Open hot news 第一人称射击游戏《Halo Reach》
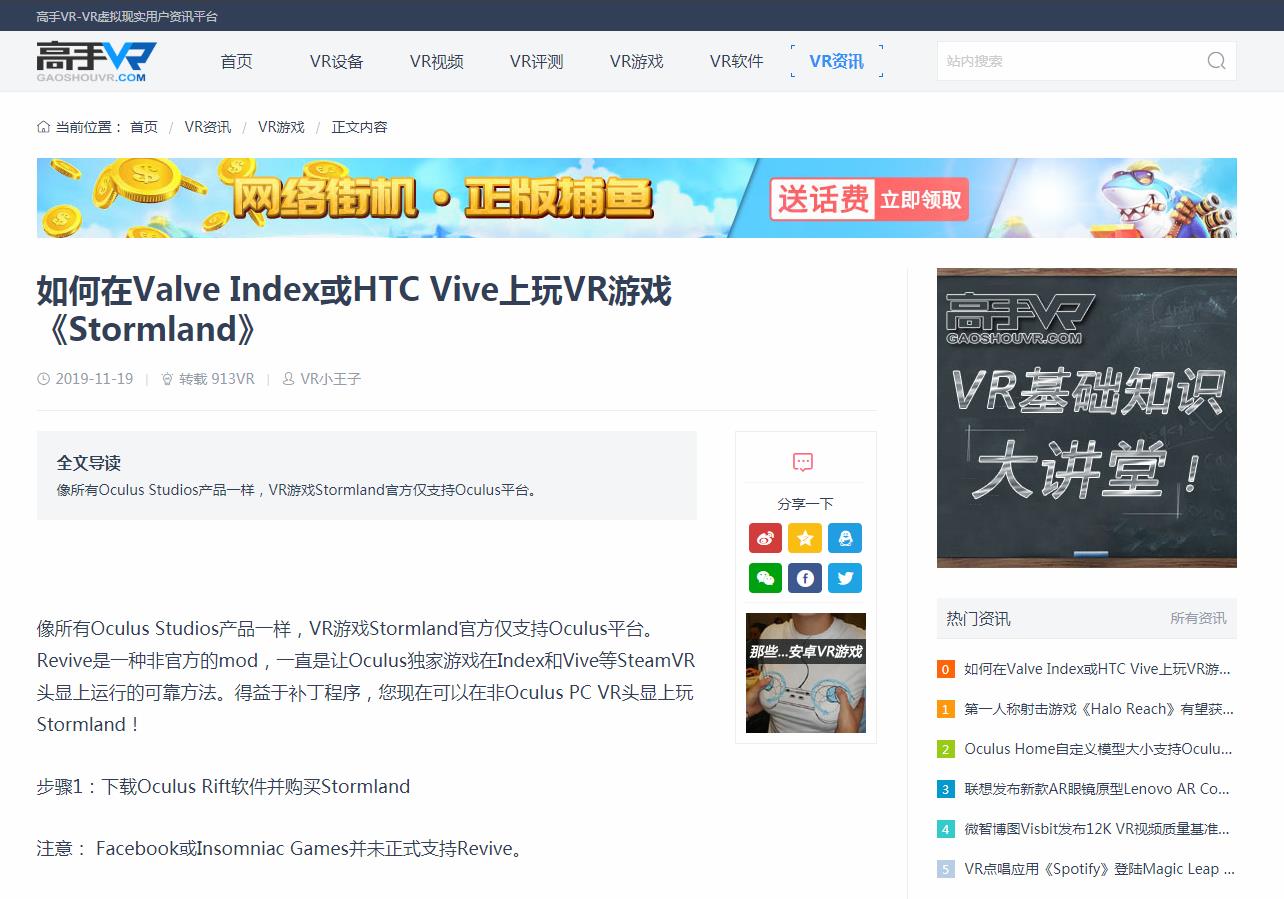Viewport: 1284px width, 899px height. pos(1099,709)
